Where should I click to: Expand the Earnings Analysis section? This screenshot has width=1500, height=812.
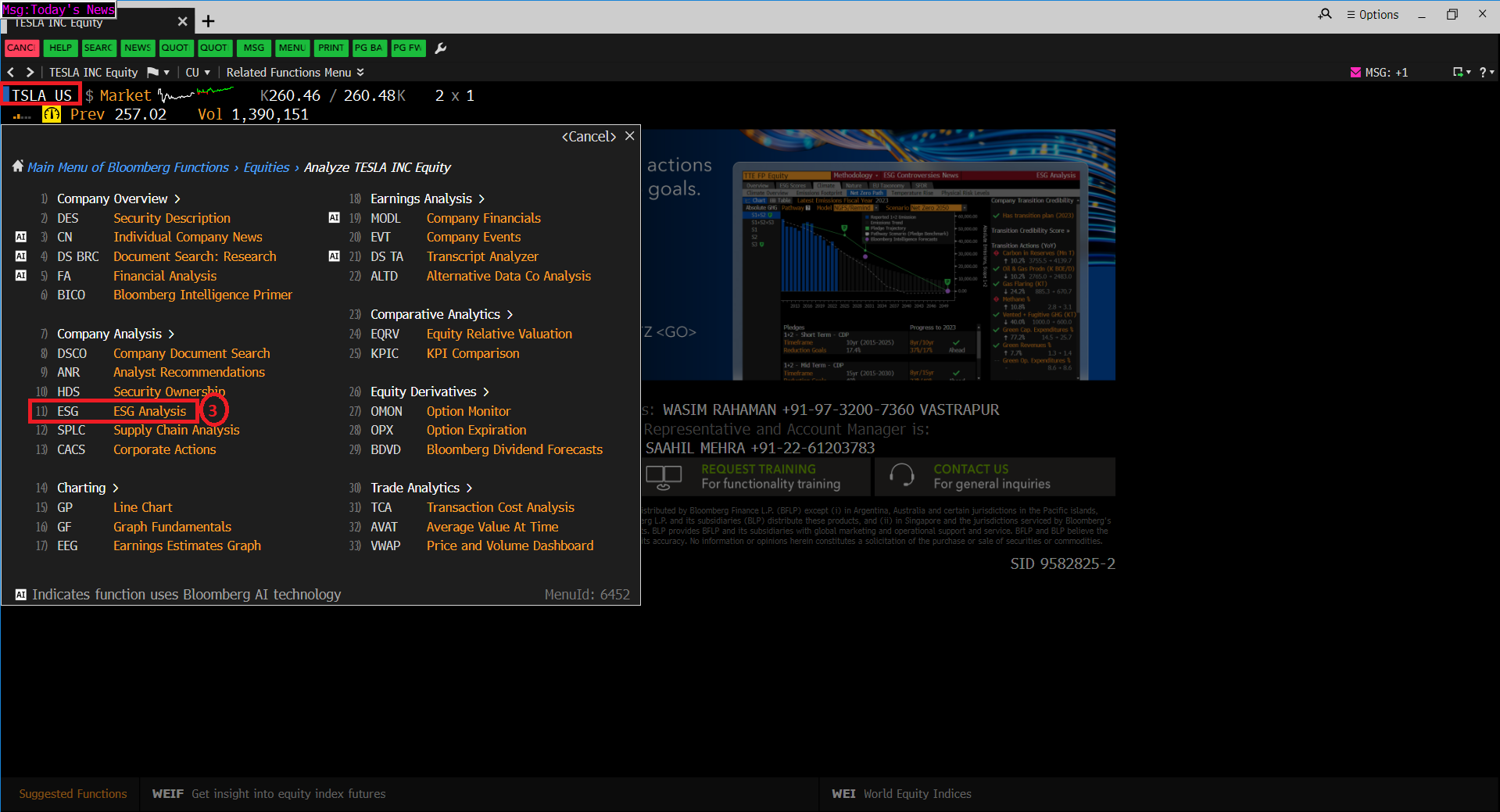pos(428,199)
